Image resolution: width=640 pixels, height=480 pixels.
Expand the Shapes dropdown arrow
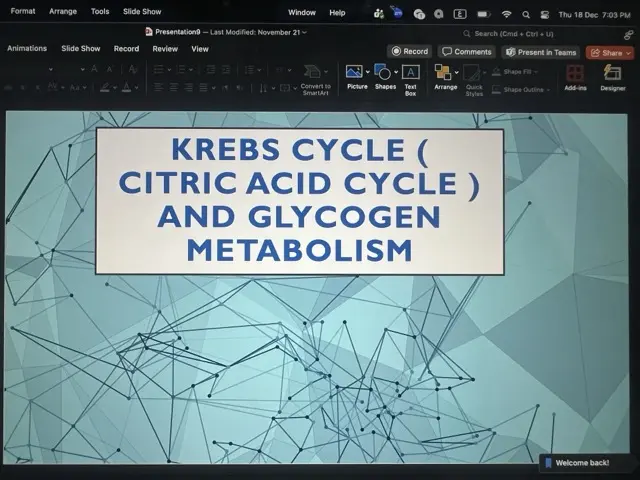click(x=396, y=72)
